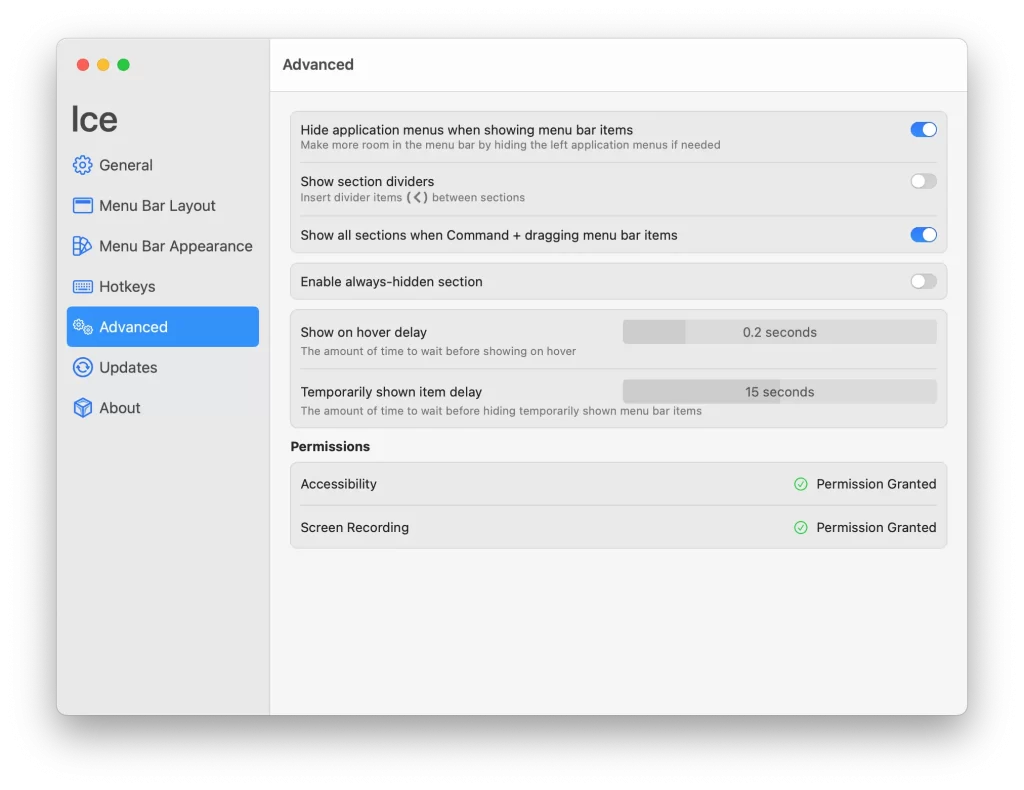Screen dimensions: 1024x790
Task: Click 'Make more room in the menu bar' description
Action: point(511,145)
